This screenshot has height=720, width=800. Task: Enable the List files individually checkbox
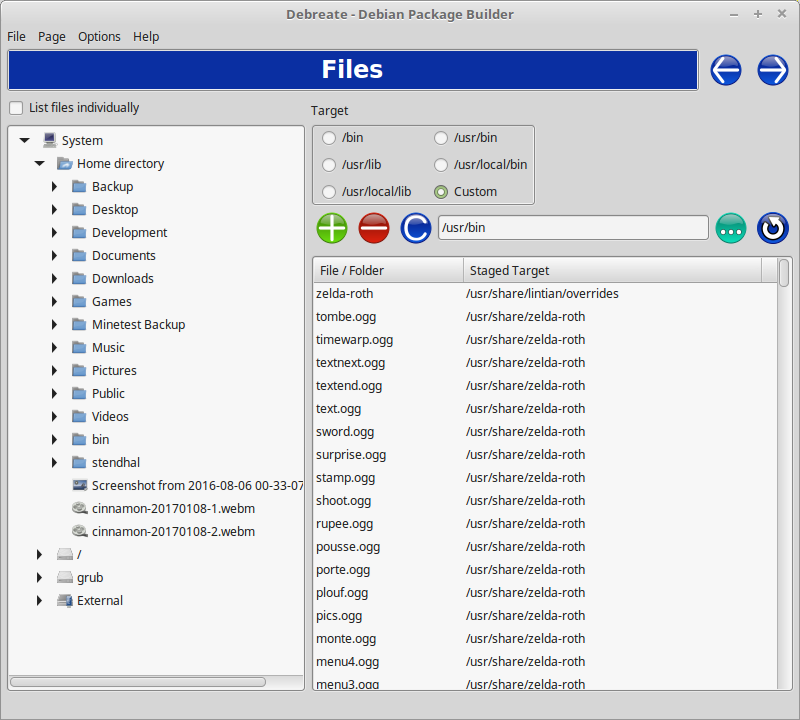coord(16,107)
